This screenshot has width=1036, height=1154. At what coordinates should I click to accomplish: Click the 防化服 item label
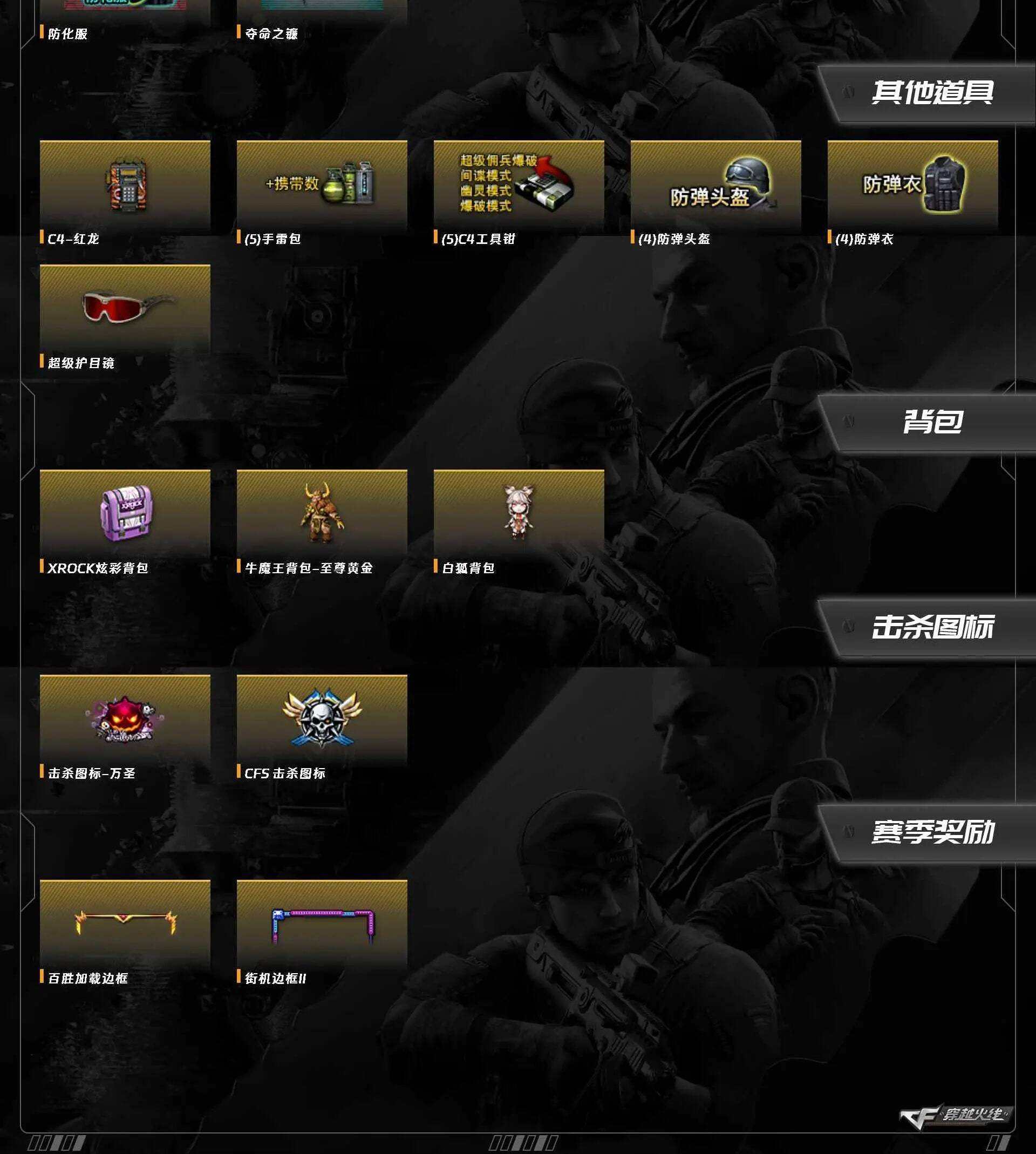(x=68, y=33)
